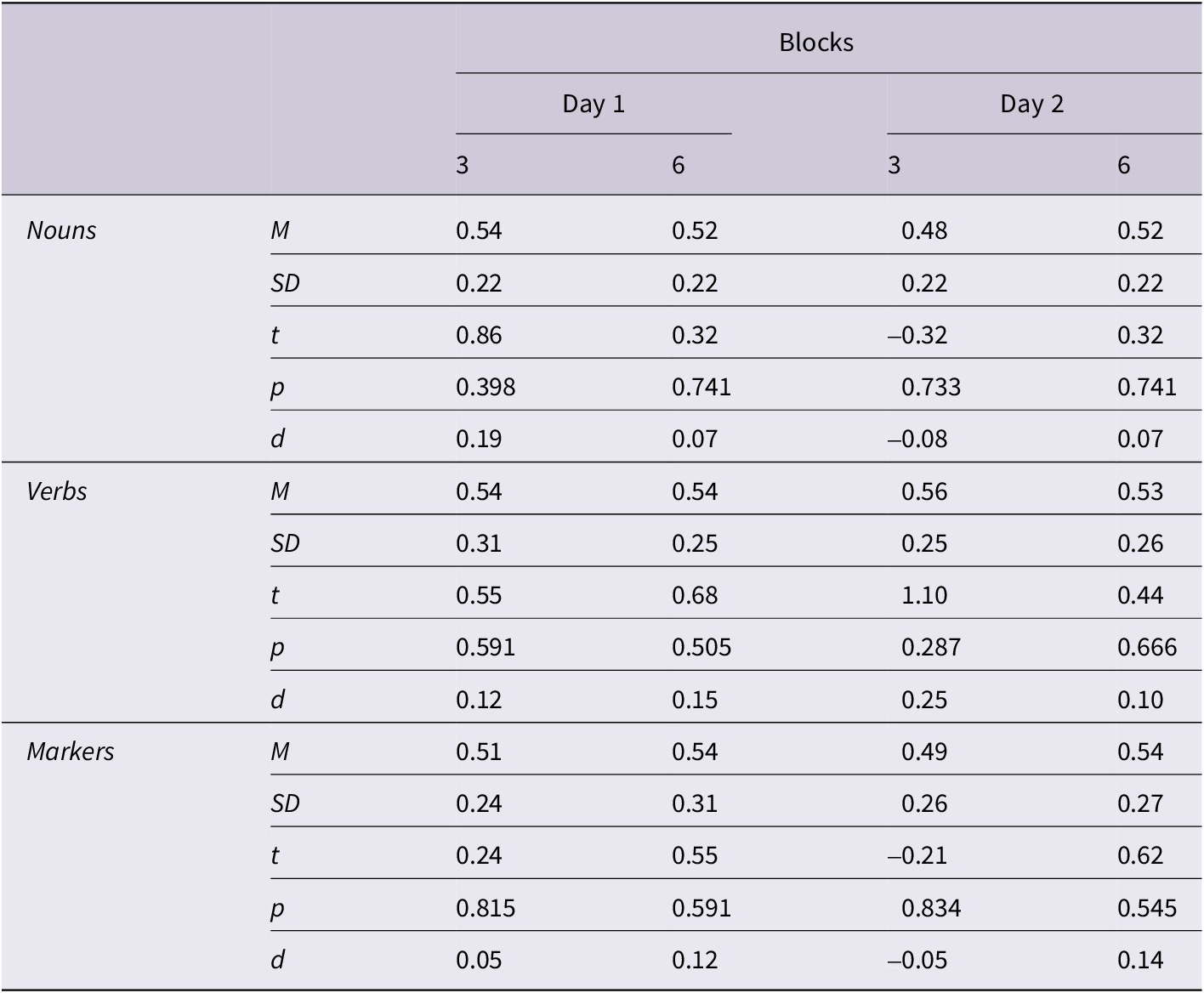1204x993 pixels.
Task: Click Nouns t value –0.32
Action: click(x=917, y=335)
